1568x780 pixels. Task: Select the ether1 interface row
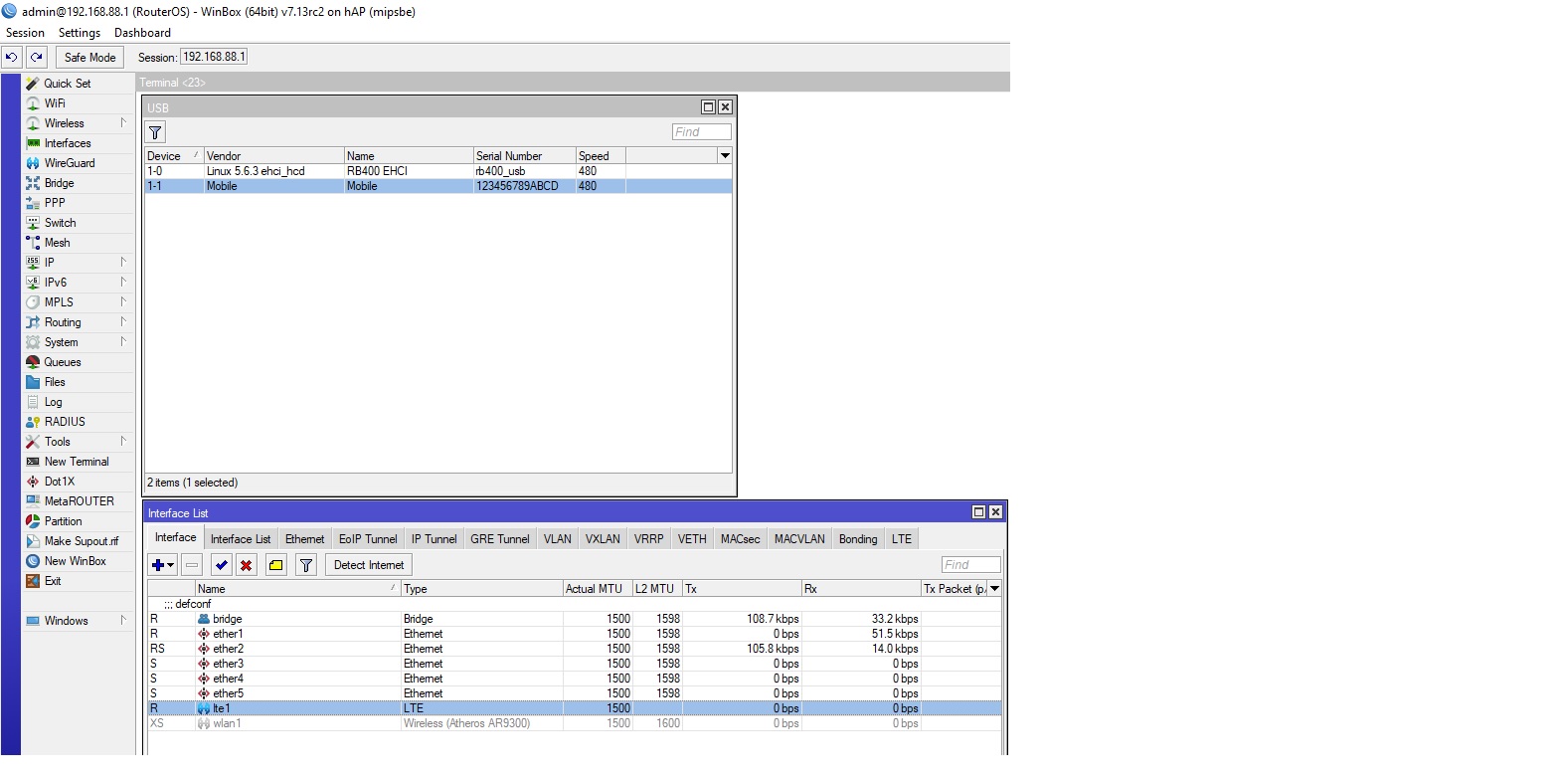point(575,634)
